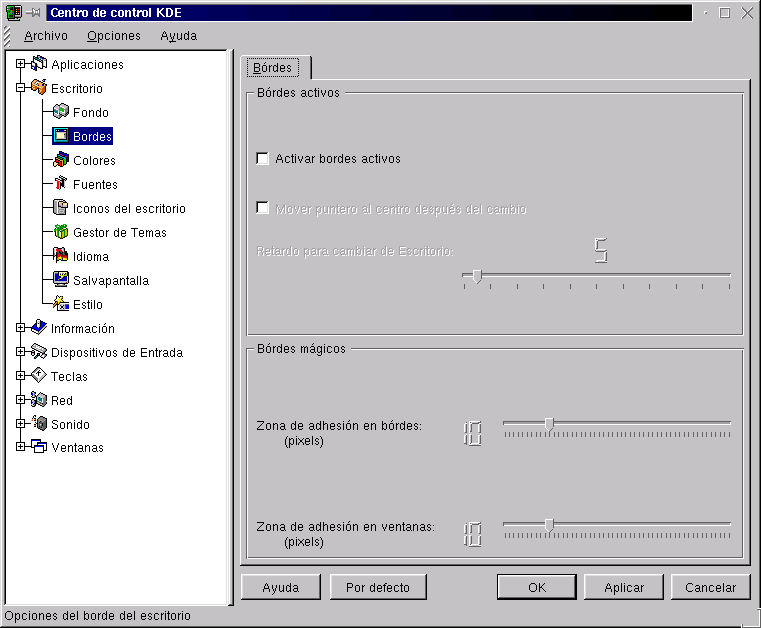Toggle Mover puntero al centro checkbox
The height and width of the screenshot is (628, 761).
(x=263, y=208)
